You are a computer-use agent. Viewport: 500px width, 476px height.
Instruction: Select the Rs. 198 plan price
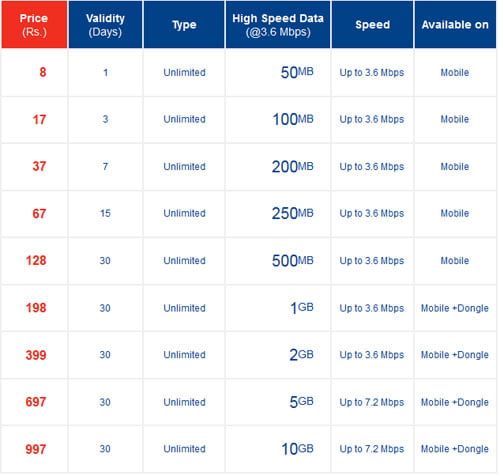36,308
